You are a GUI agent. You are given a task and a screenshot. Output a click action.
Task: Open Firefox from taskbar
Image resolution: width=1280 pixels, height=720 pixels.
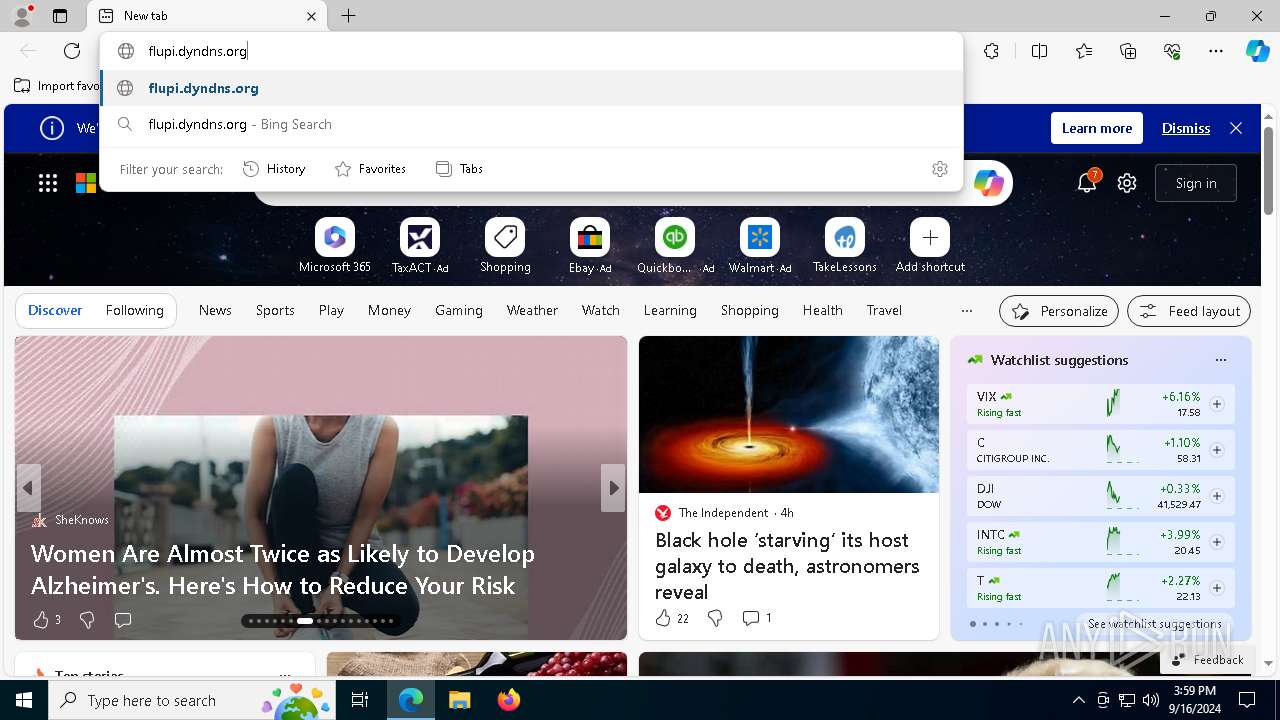point(509,700)
